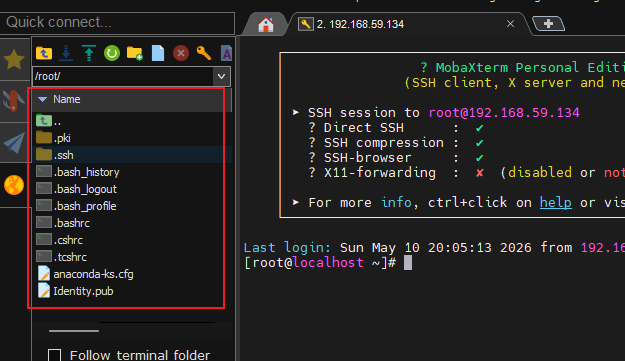Switch to the 192.168.59.134 session tab
This screenshot has width=625, height=361.
407,24
